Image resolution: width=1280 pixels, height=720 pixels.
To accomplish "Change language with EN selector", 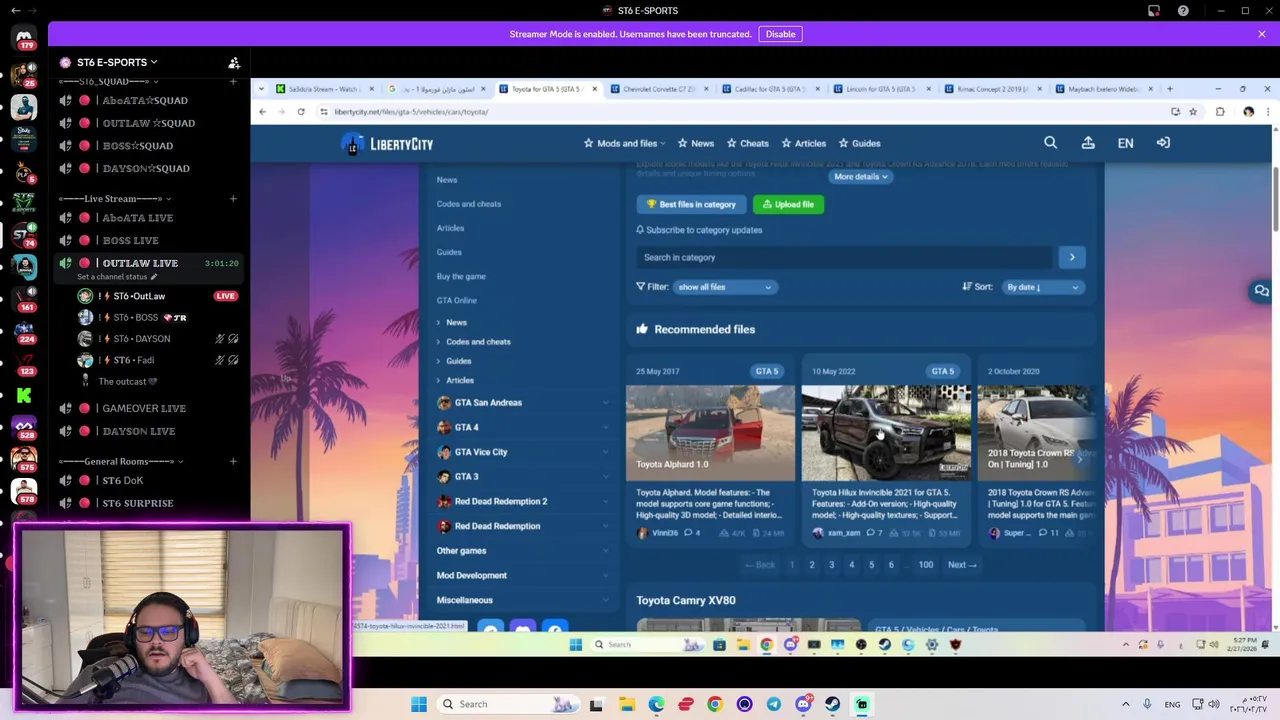I will tap(1125, 143).
